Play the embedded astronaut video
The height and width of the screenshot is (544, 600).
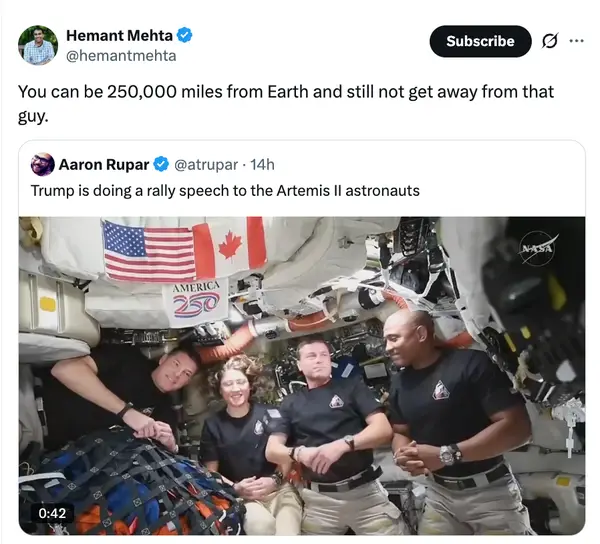click(x=302, y=375)
